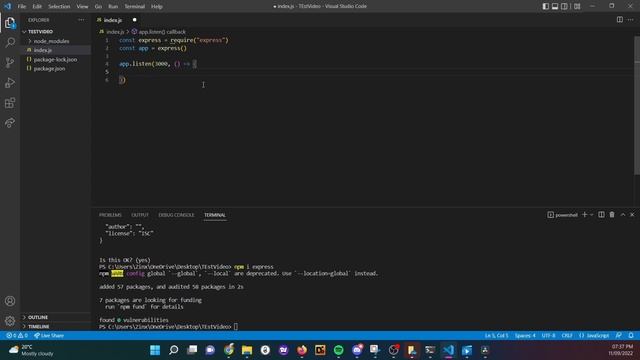
Task: Open the Help menu
Action: (157, 6)
